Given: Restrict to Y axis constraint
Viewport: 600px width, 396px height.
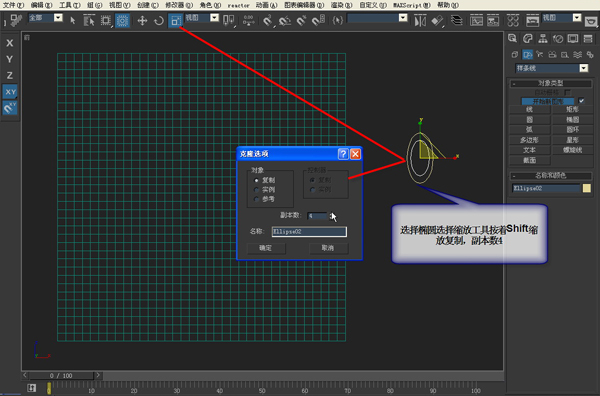Looking at the screenshot, I should coord(10,59).
